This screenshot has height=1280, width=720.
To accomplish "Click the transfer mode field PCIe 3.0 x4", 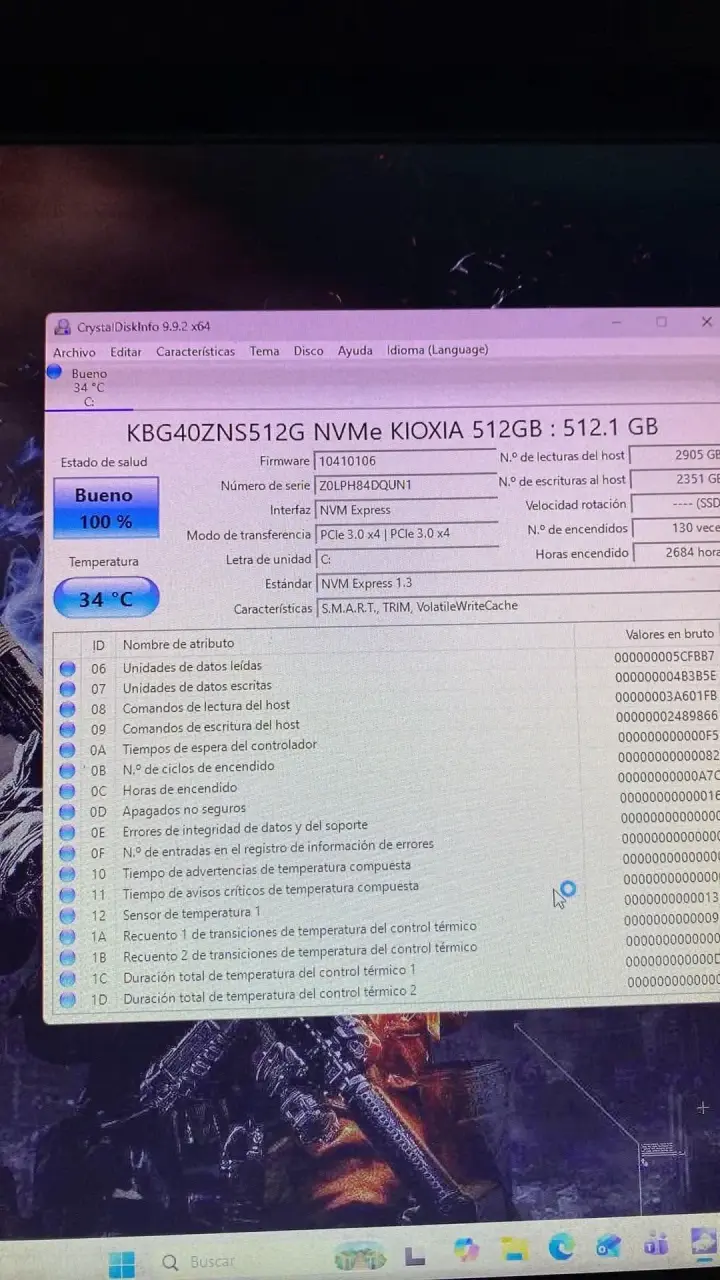I will coord(406,534).
